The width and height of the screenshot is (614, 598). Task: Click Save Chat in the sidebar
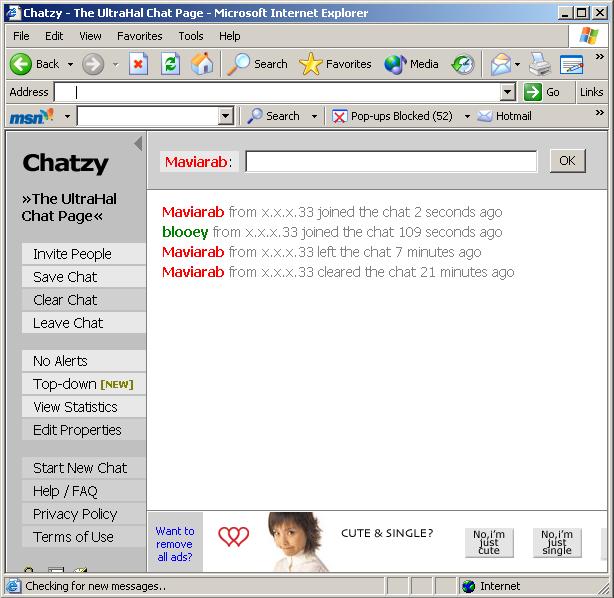click(84, 277)
